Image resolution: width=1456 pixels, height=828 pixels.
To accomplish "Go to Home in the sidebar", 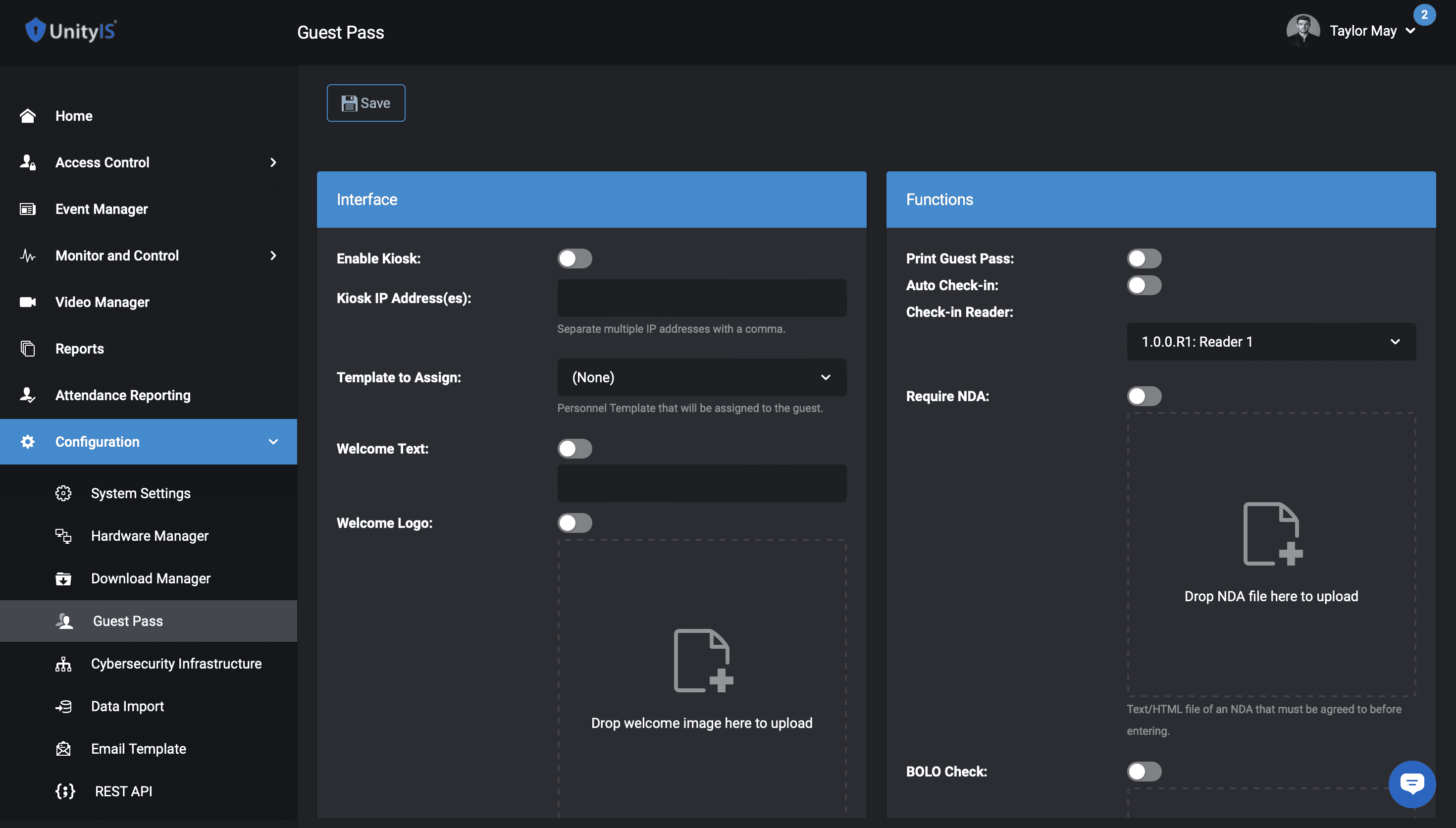I will (x=74, y=115).
